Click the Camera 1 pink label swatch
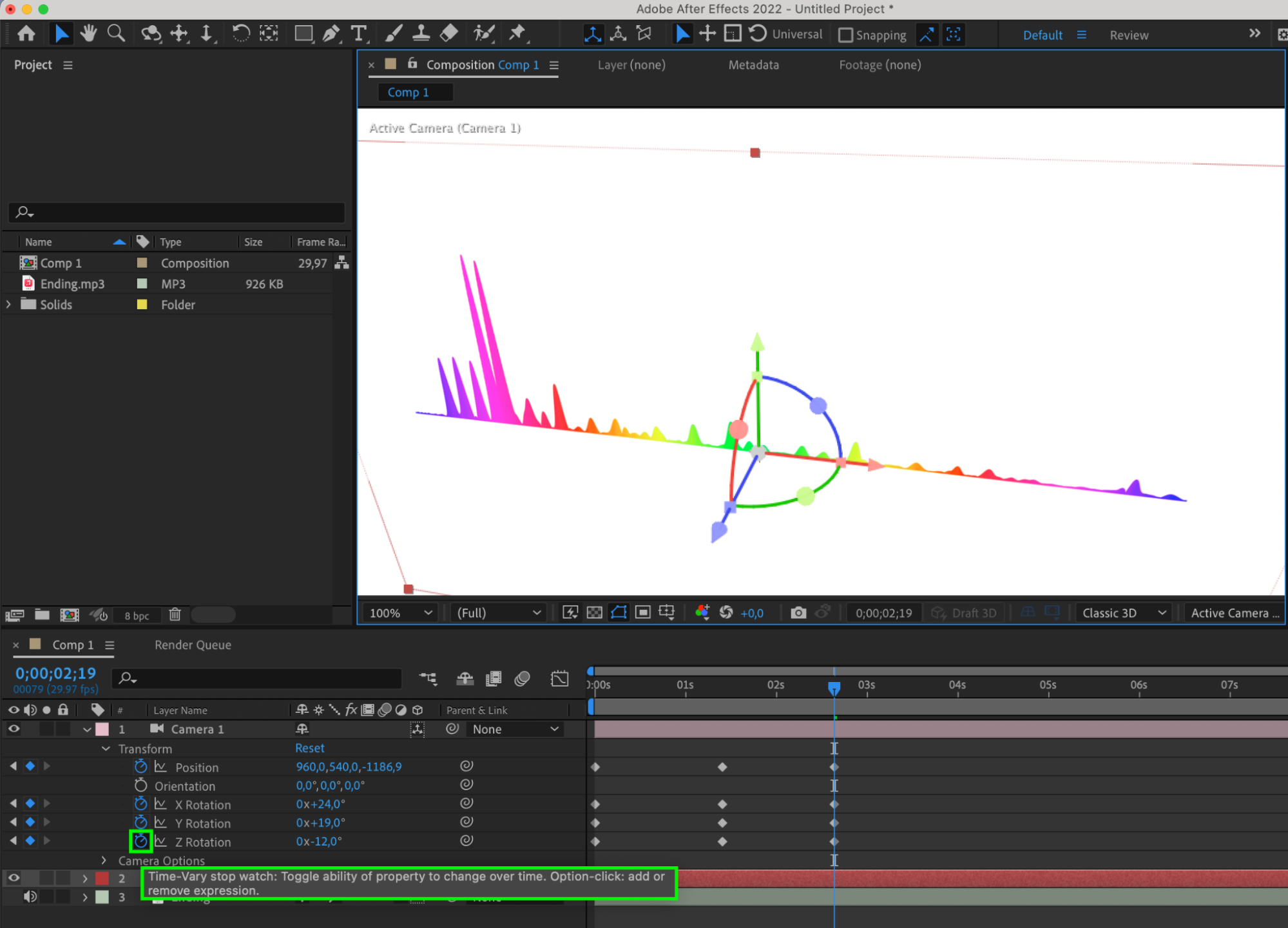Viewport: 1288px width, 928px height. [x=102, y=729]
